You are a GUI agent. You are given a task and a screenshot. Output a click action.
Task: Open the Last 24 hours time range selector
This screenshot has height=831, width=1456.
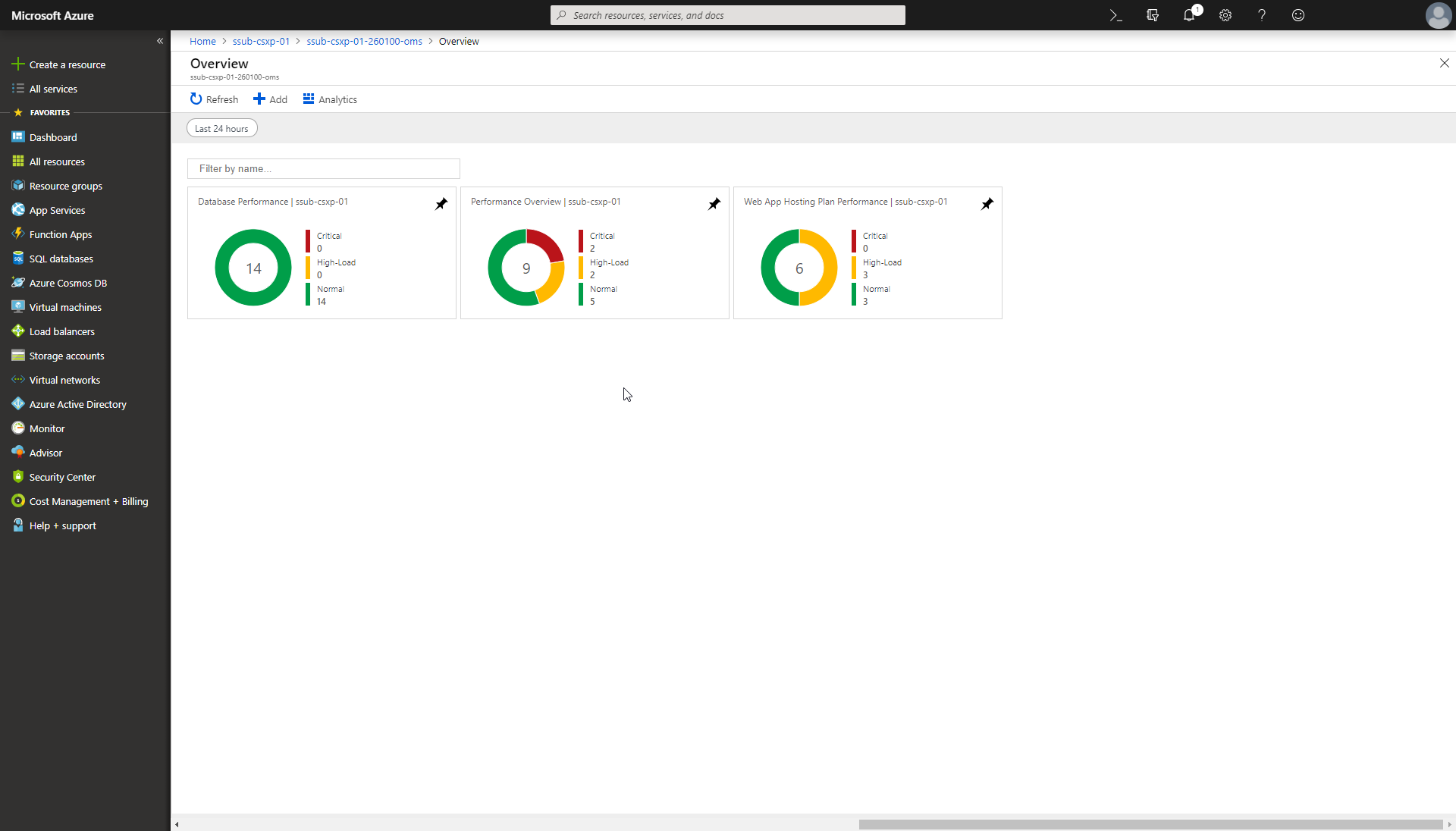tap(221, 127)
